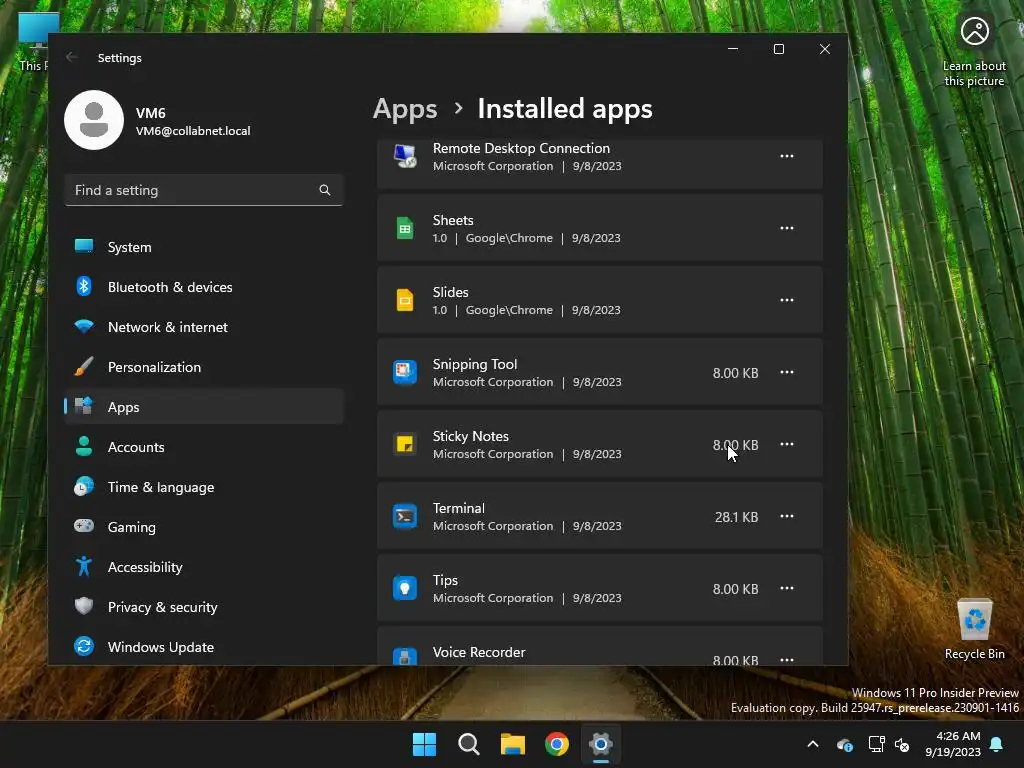This screenshot has height=768, width=1024.
Task: Click the search magnifier in Find a setting
Action: click(x=325, y=190)
